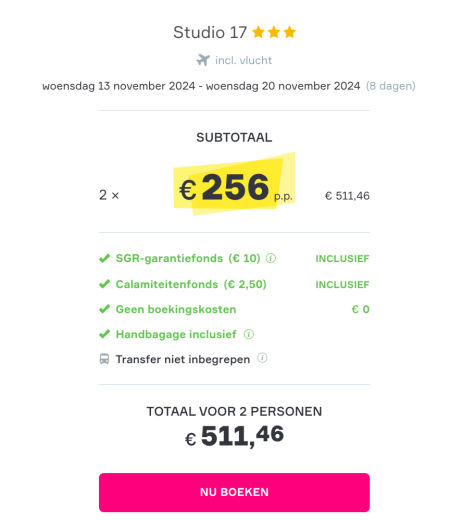The image size is (450, 521).
Task: Click the Calamiteitenfonds green checkmark
Action: (104, 284)
